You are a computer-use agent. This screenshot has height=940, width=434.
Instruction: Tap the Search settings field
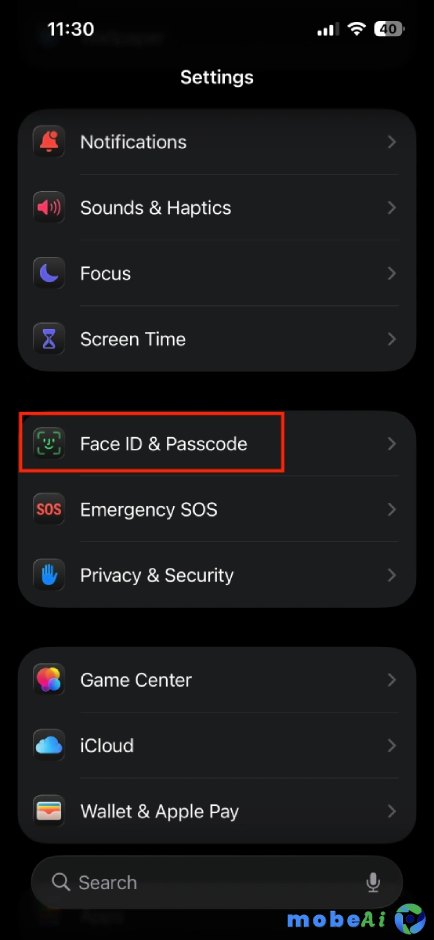pos(217,882)
